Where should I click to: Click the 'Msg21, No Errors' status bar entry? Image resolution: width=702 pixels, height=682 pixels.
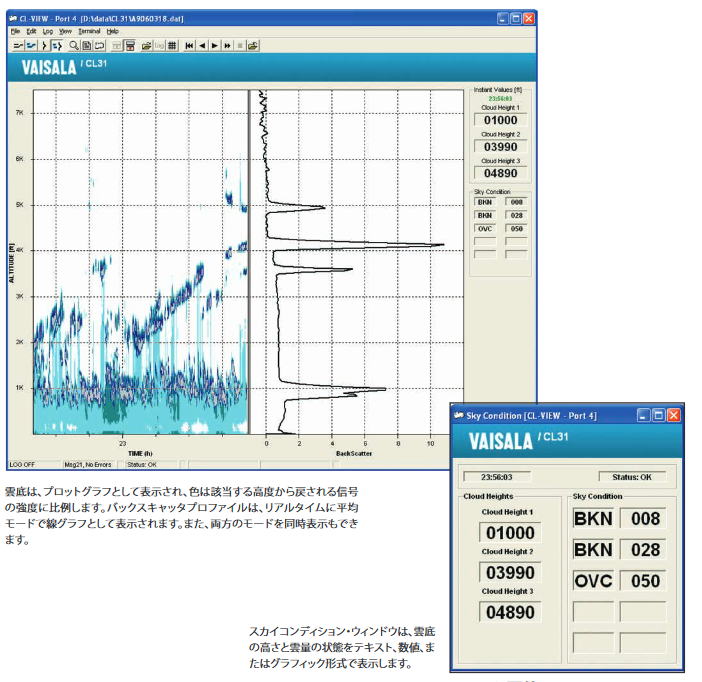(x=88, y=464)
